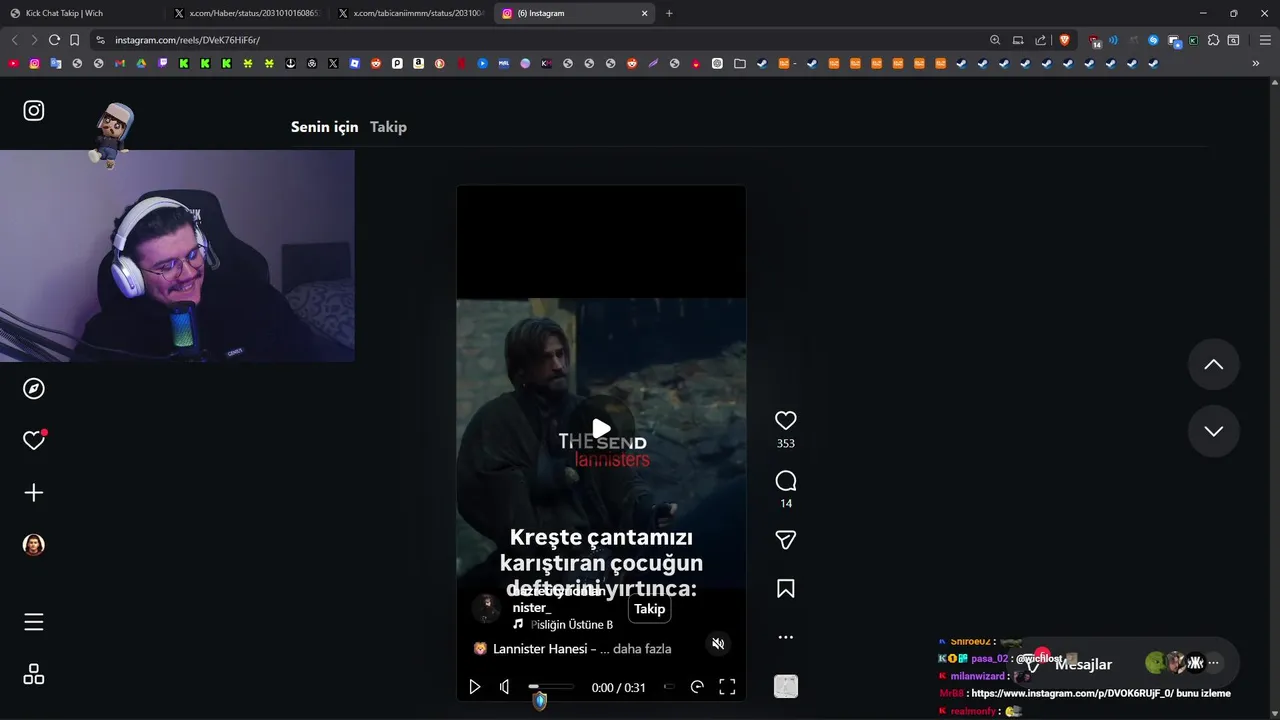Open the YouTube bookmark in bookmarks bar
The height and width of the screenshot is (720, 1280).
pos(13,63)
